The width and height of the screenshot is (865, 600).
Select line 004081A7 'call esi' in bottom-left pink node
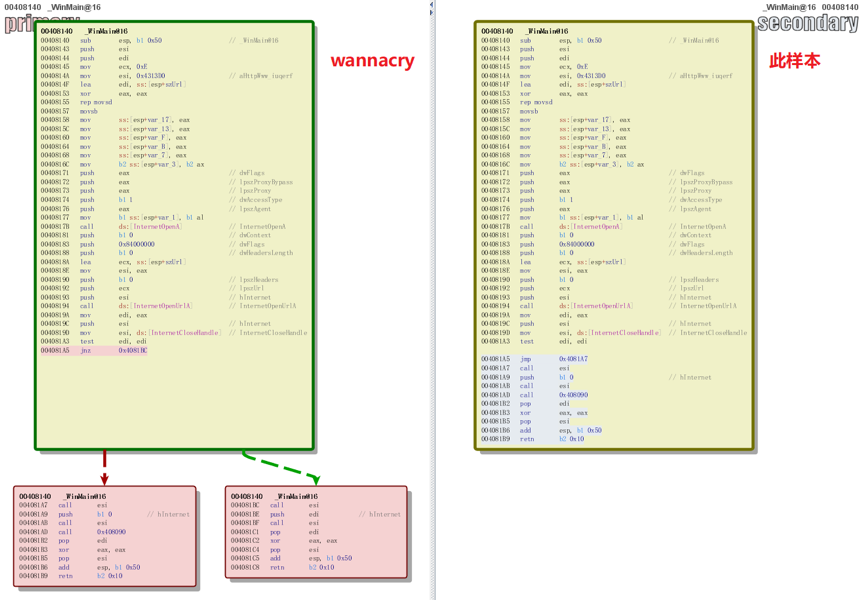coord(63,506)
